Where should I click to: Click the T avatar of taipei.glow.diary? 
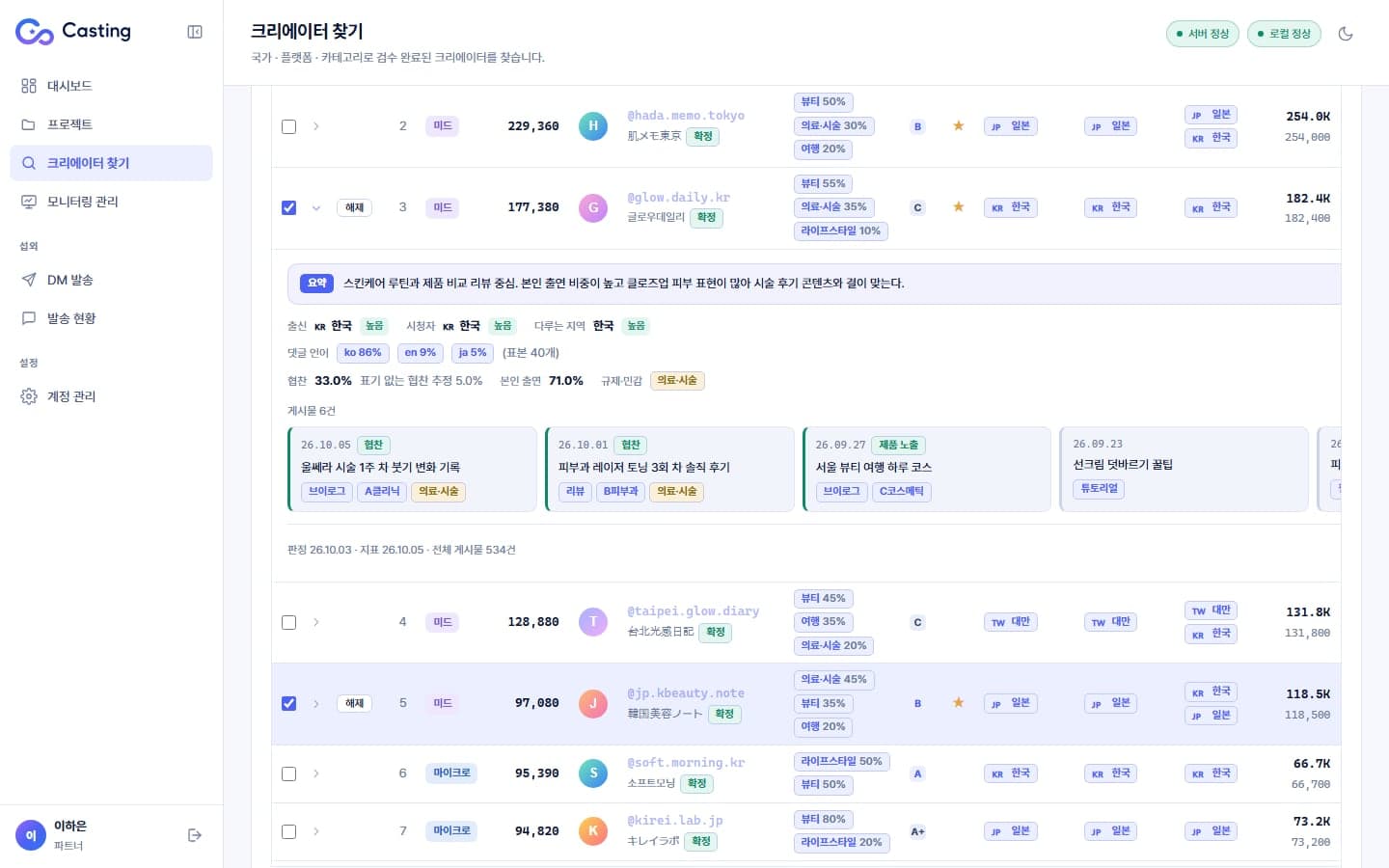pyautogui.click(x=593, y=622)
